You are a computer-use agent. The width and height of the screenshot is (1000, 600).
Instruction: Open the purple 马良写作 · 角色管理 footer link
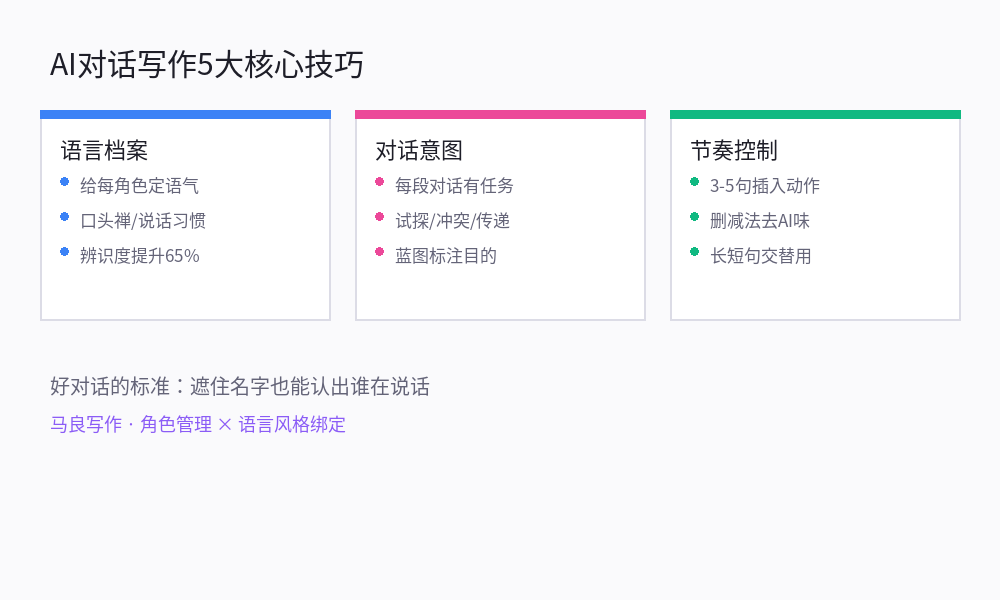198,424
